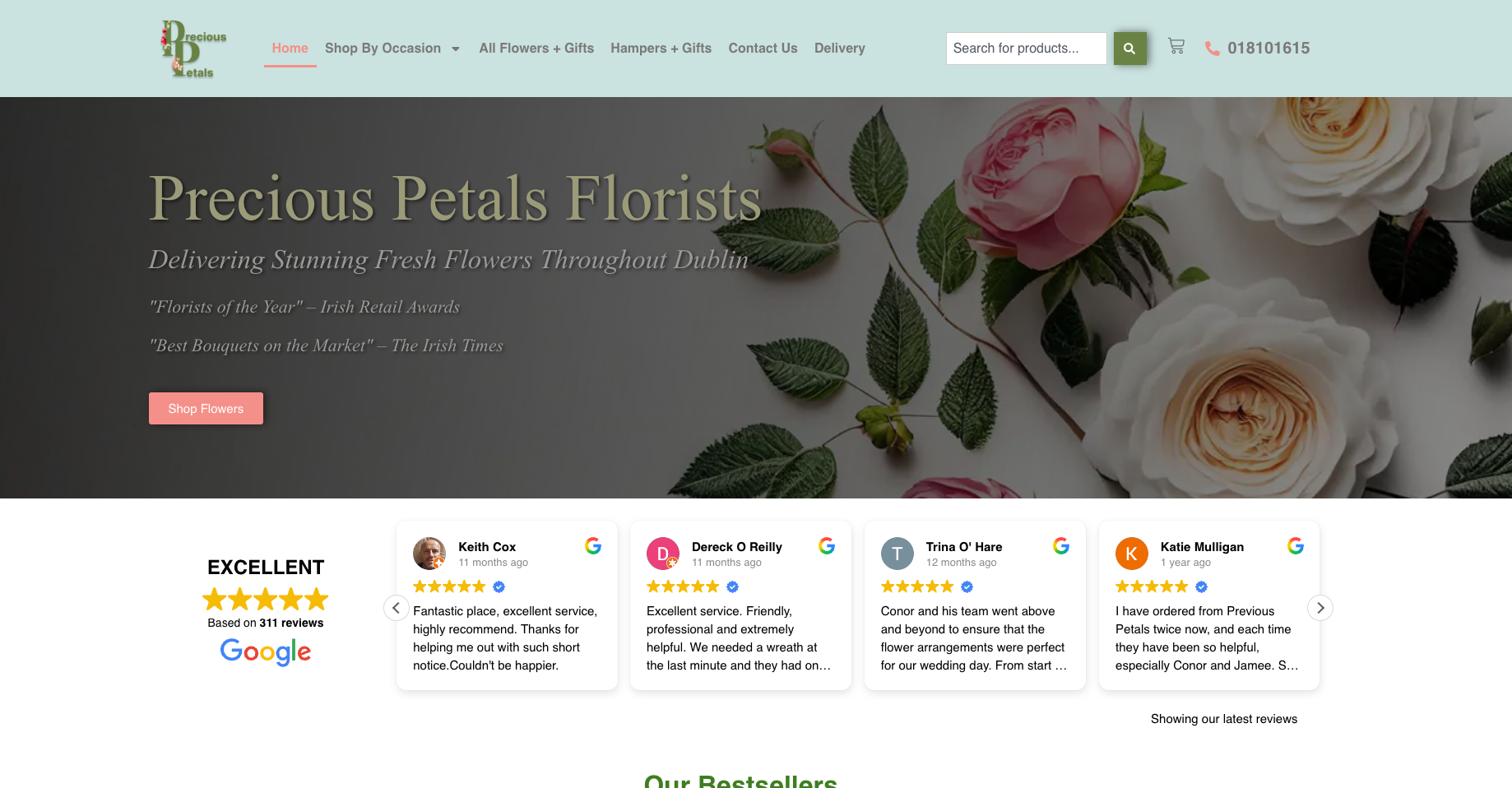Image resolution: width=1512 pixels, height=788 pixels.
Task: Click the Precious Petals logo
Action: tap(194, 49)
